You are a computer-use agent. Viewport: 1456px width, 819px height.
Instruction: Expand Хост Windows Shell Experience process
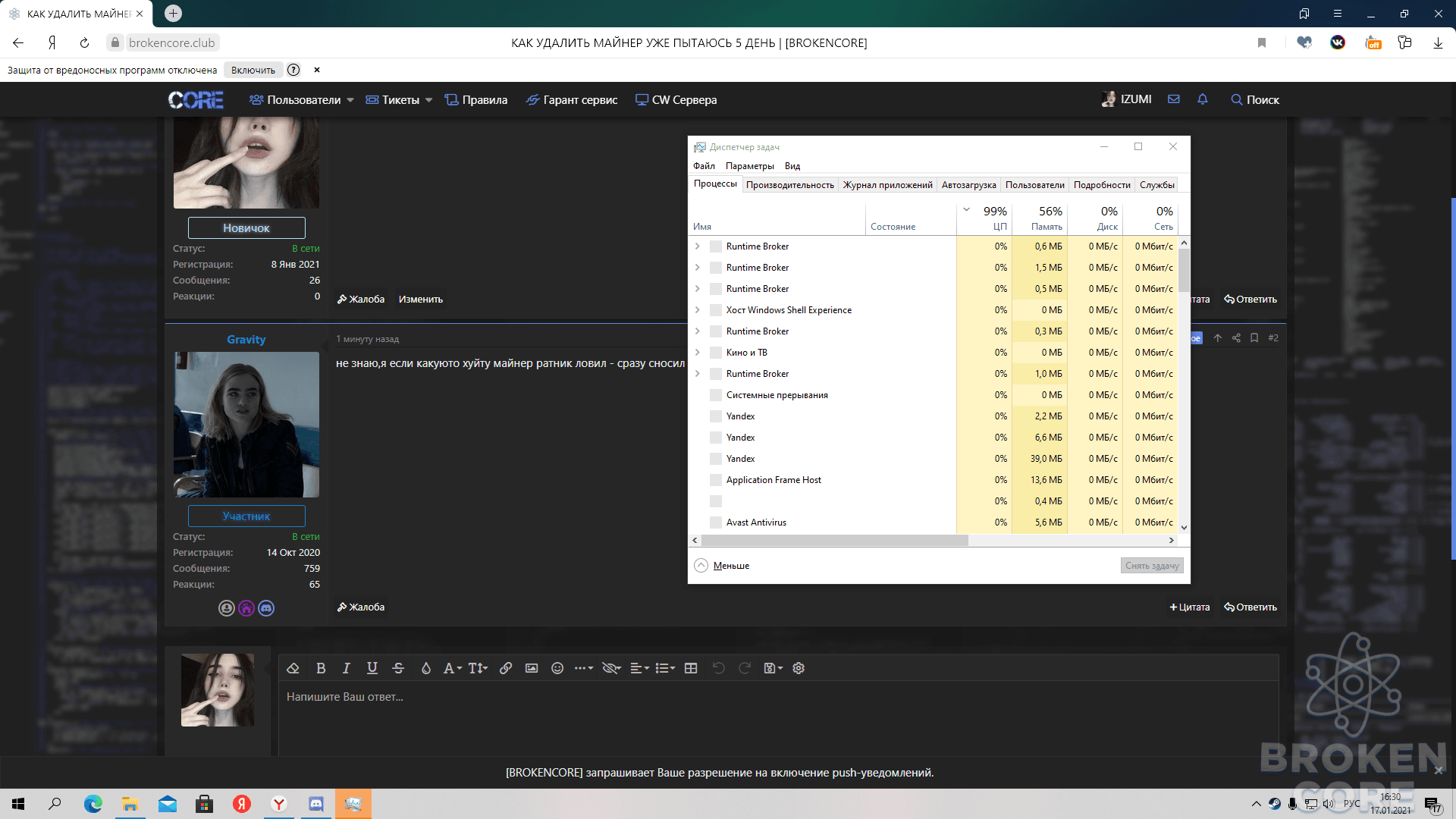[698, 310]
